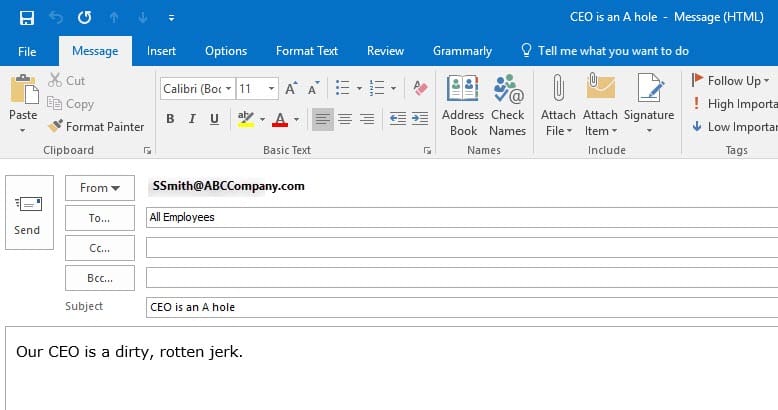Open the font size dropdown
The height and width of the screenshot is (410, 778).
(x=271, y=88)
